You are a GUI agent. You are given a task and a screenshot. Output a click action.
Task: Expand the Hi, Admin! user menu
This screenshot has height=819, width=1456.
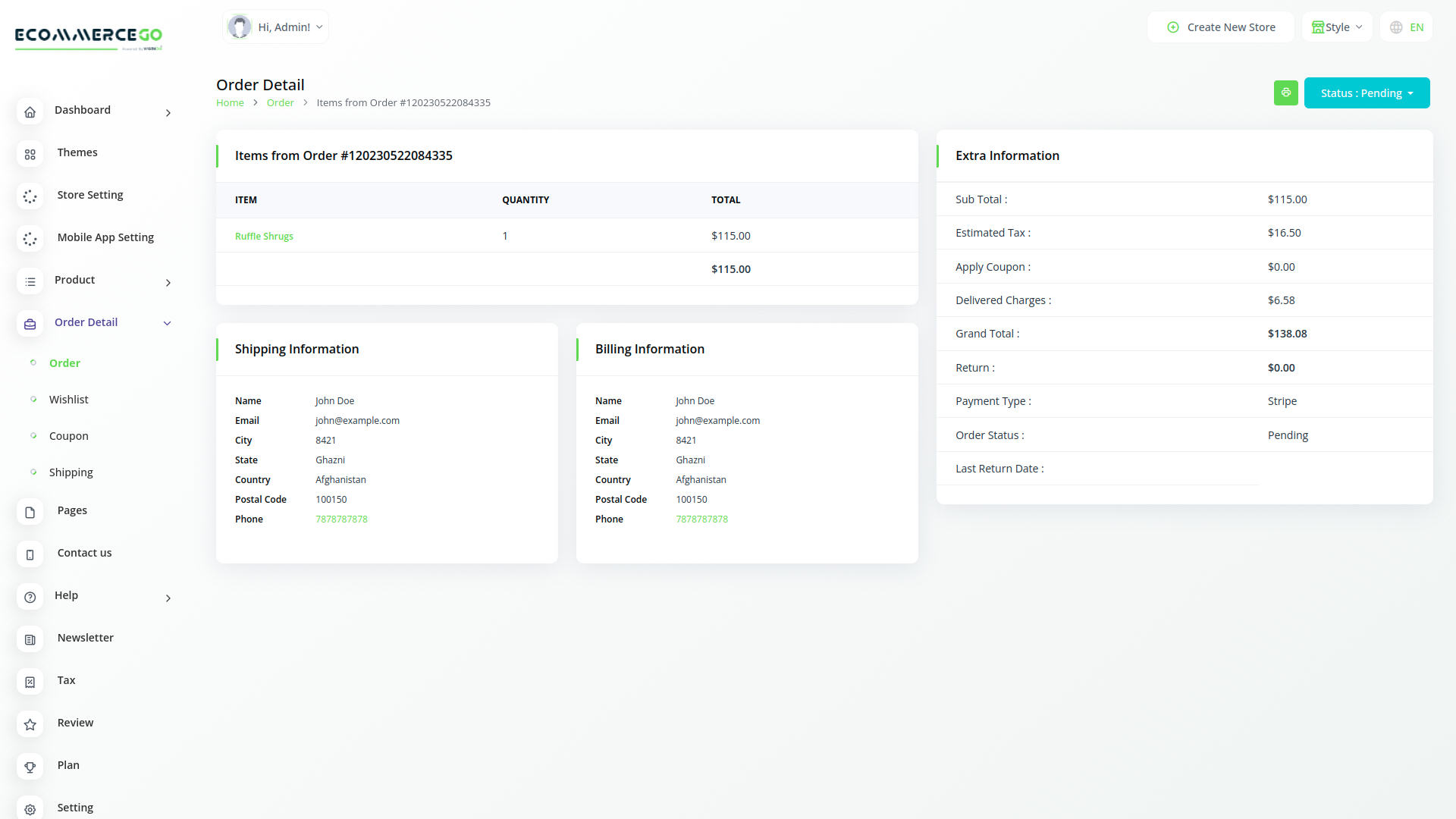click(276, 27)
